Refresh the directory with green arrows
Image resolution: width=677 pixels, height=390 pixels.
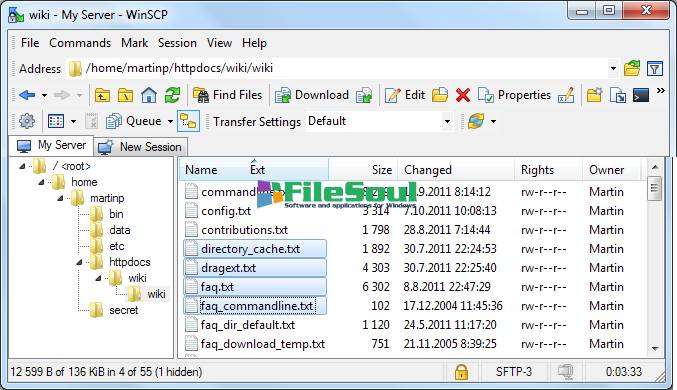[172, 95]
